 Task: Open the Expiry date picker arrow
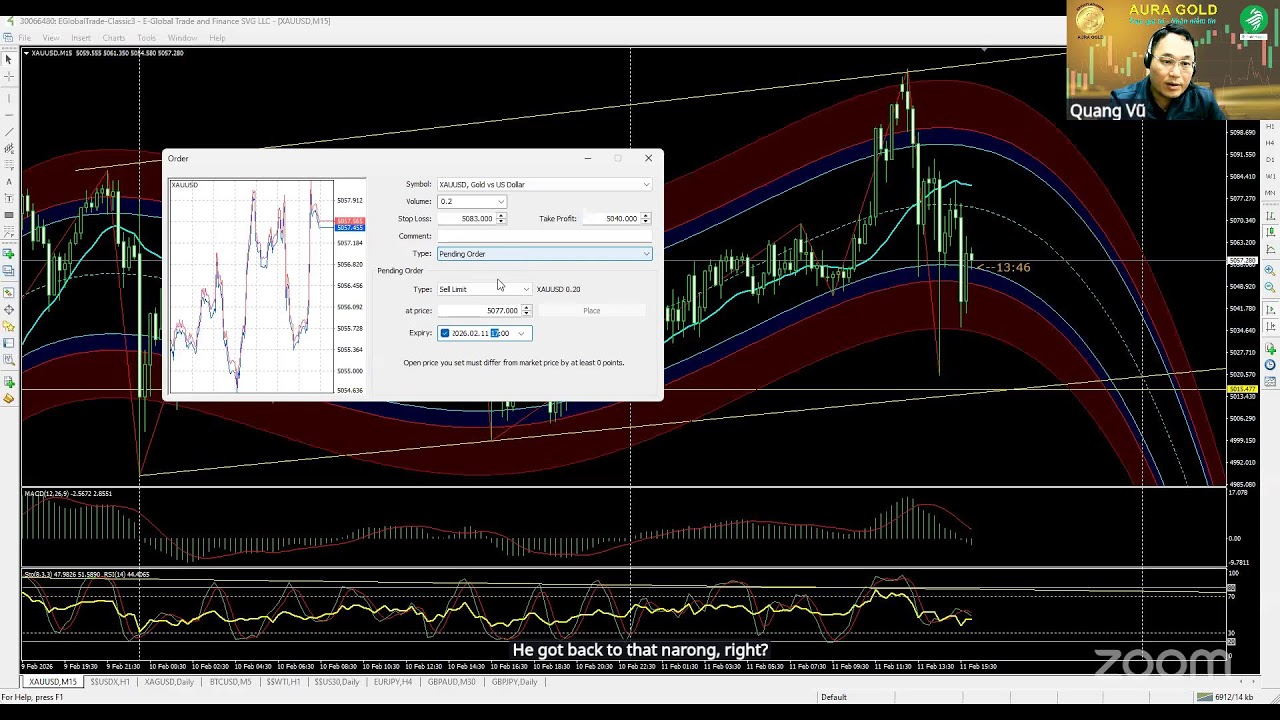521,333
